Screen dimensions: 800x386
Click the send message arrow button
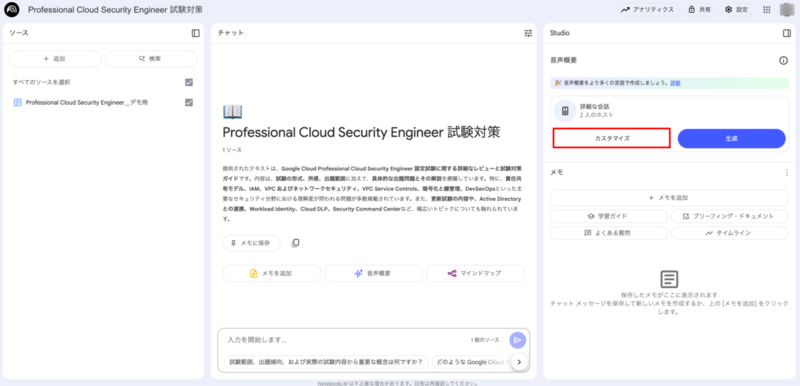[517, 340]
